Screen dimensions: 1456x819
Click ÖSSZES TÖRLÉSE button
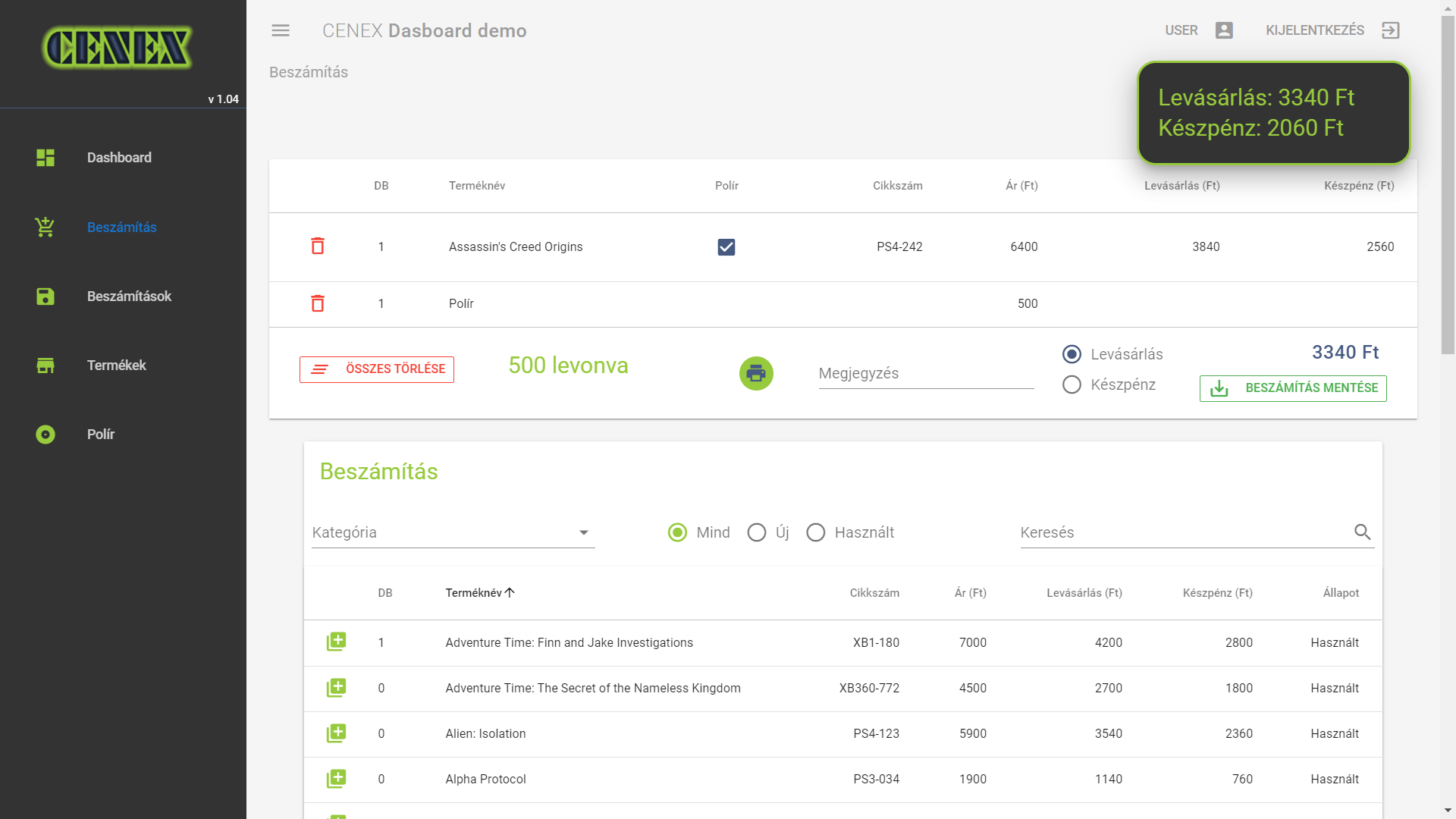click(x=377, y=369)
